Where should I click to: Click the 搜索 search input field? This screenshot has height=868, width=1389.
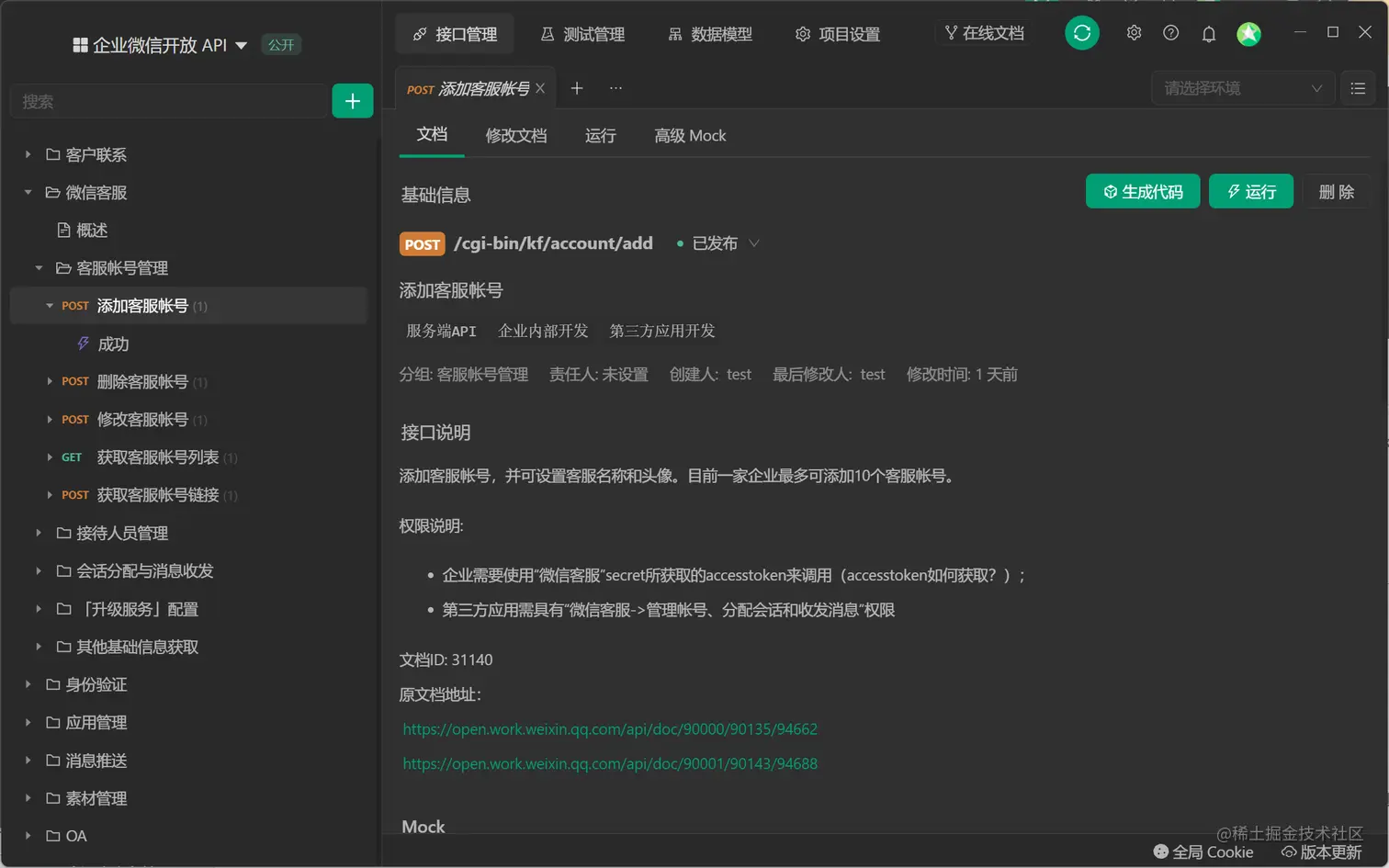point(168,101)
